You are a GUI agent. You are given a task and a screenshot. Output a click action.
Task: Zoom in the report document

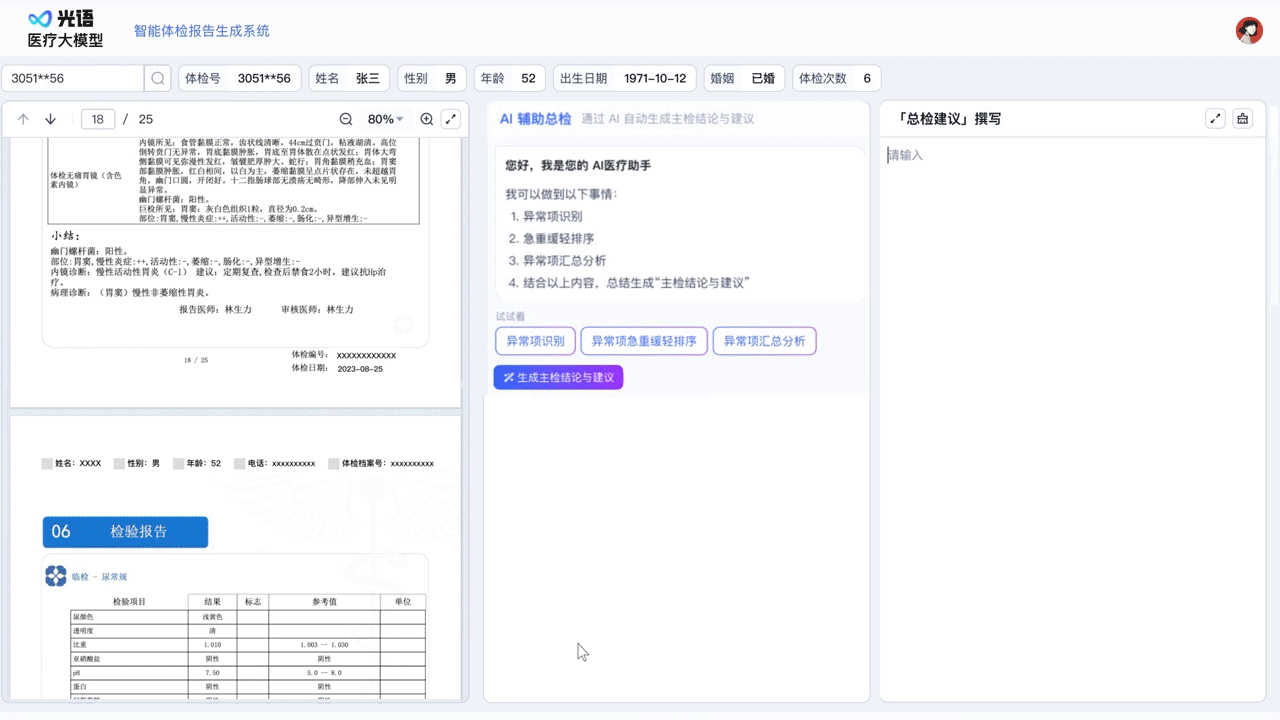(427, 119)
